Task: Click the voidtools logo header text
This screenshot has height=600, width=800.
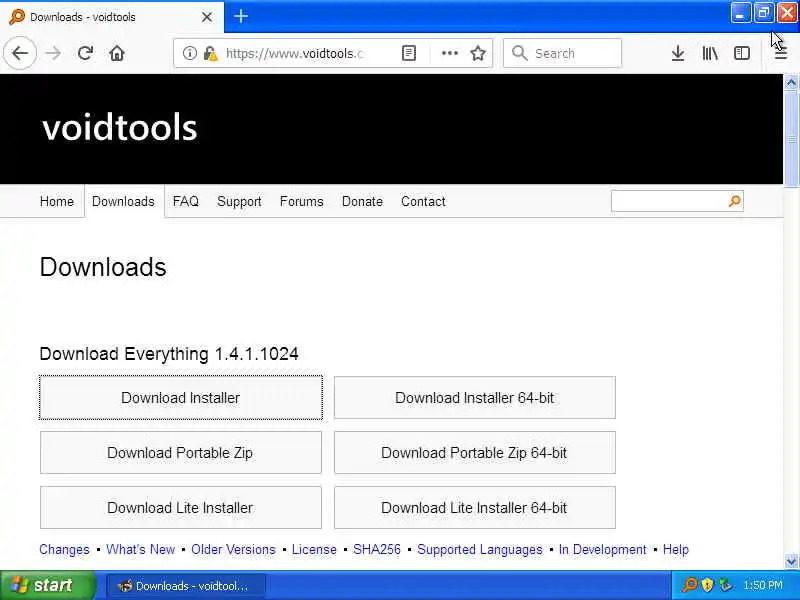Action: point(119,128)
